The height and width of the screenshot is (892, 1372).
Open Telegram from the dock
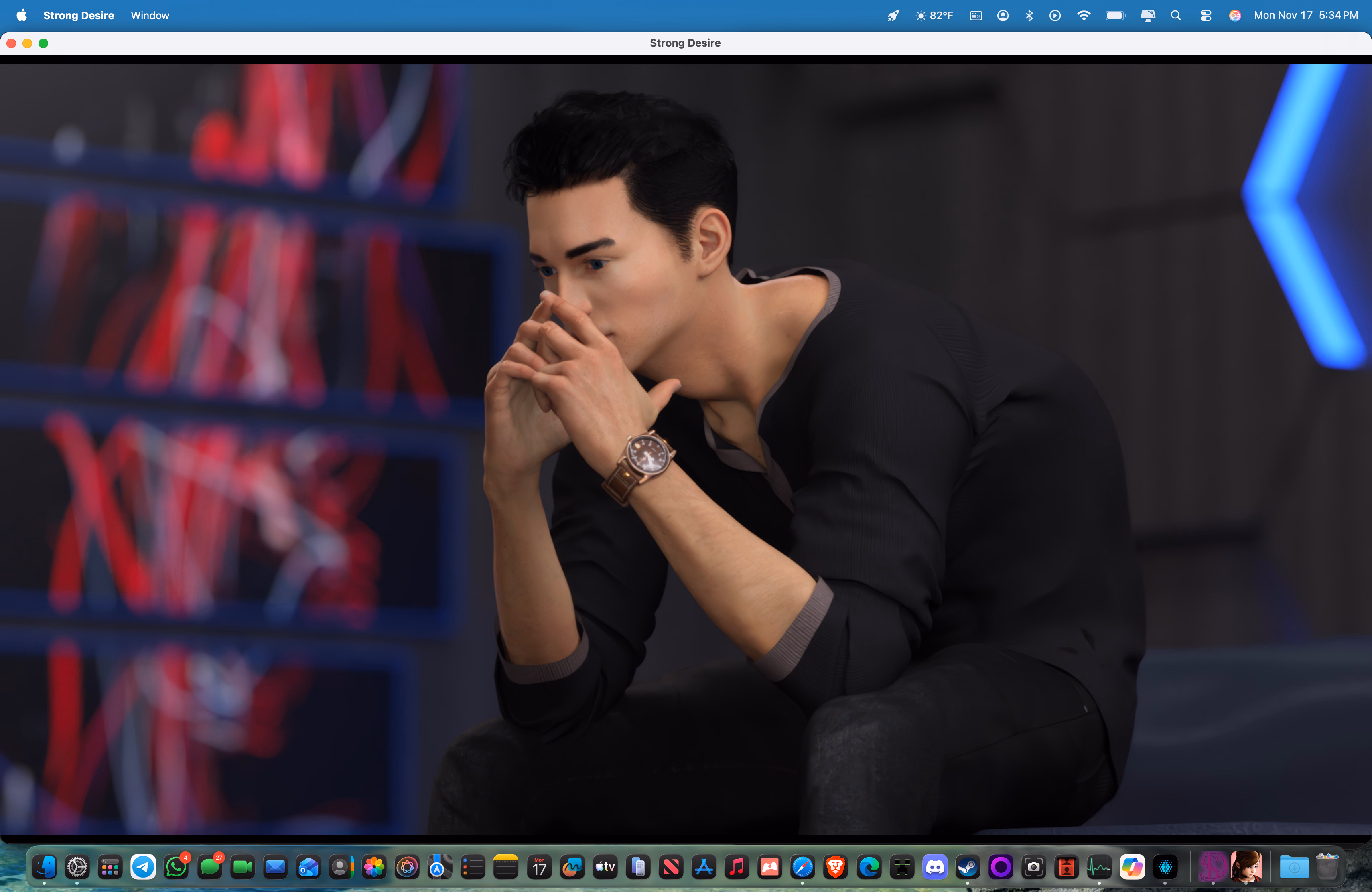click(143, 867)
